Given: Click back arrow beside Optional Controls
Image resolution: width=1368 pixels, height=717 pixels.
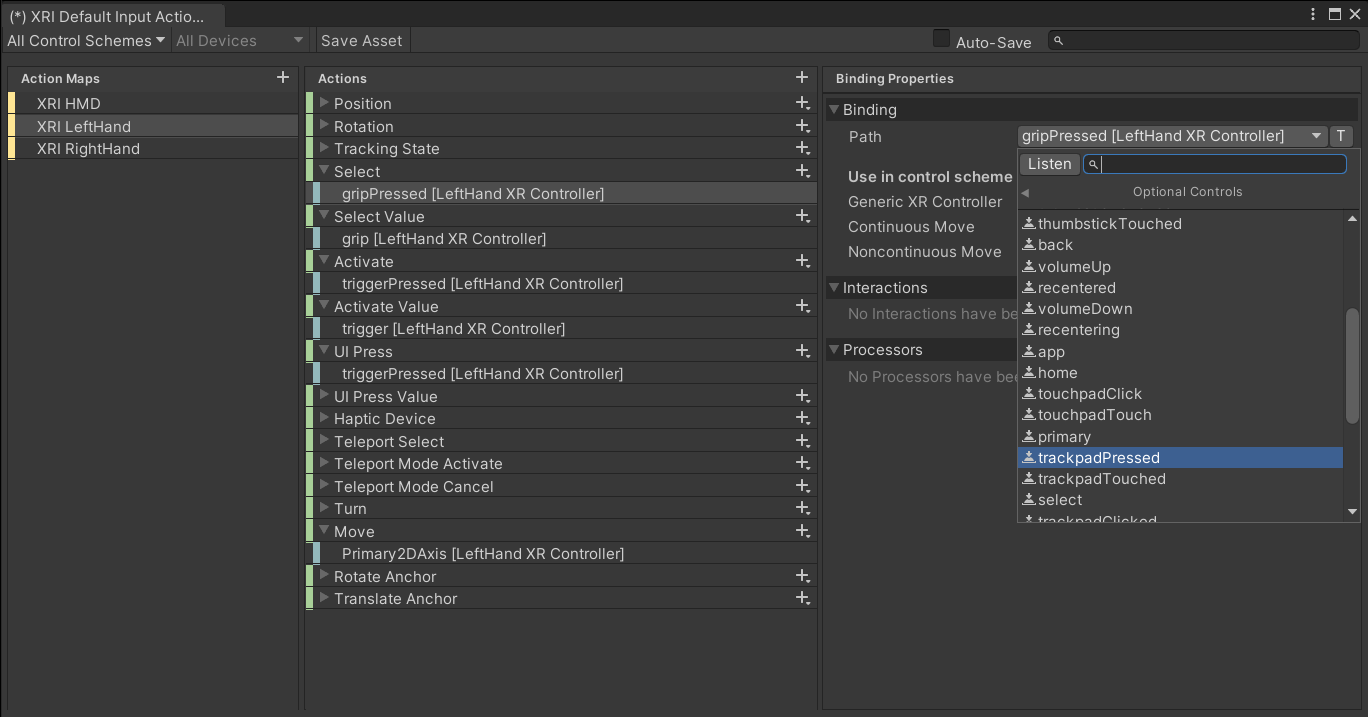Looking at the screenshot, I should (1025, 193).
